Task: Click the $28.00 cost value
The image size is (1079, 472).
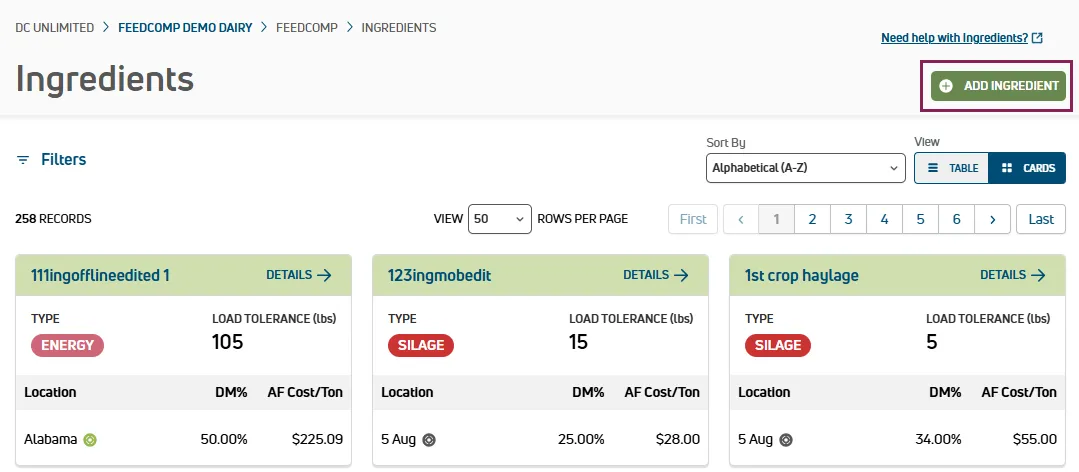Action: pos(678,439)
